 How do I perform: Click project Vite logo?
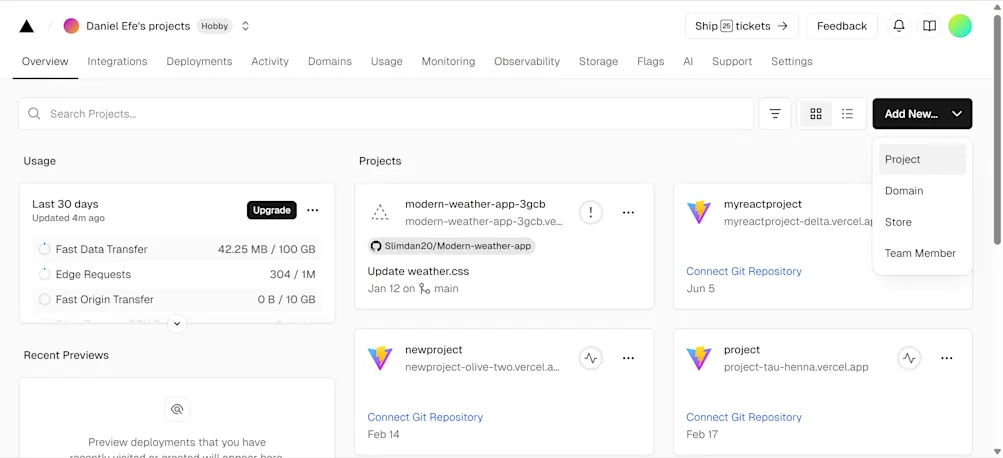pyautogui.click(x=699, y=358)
